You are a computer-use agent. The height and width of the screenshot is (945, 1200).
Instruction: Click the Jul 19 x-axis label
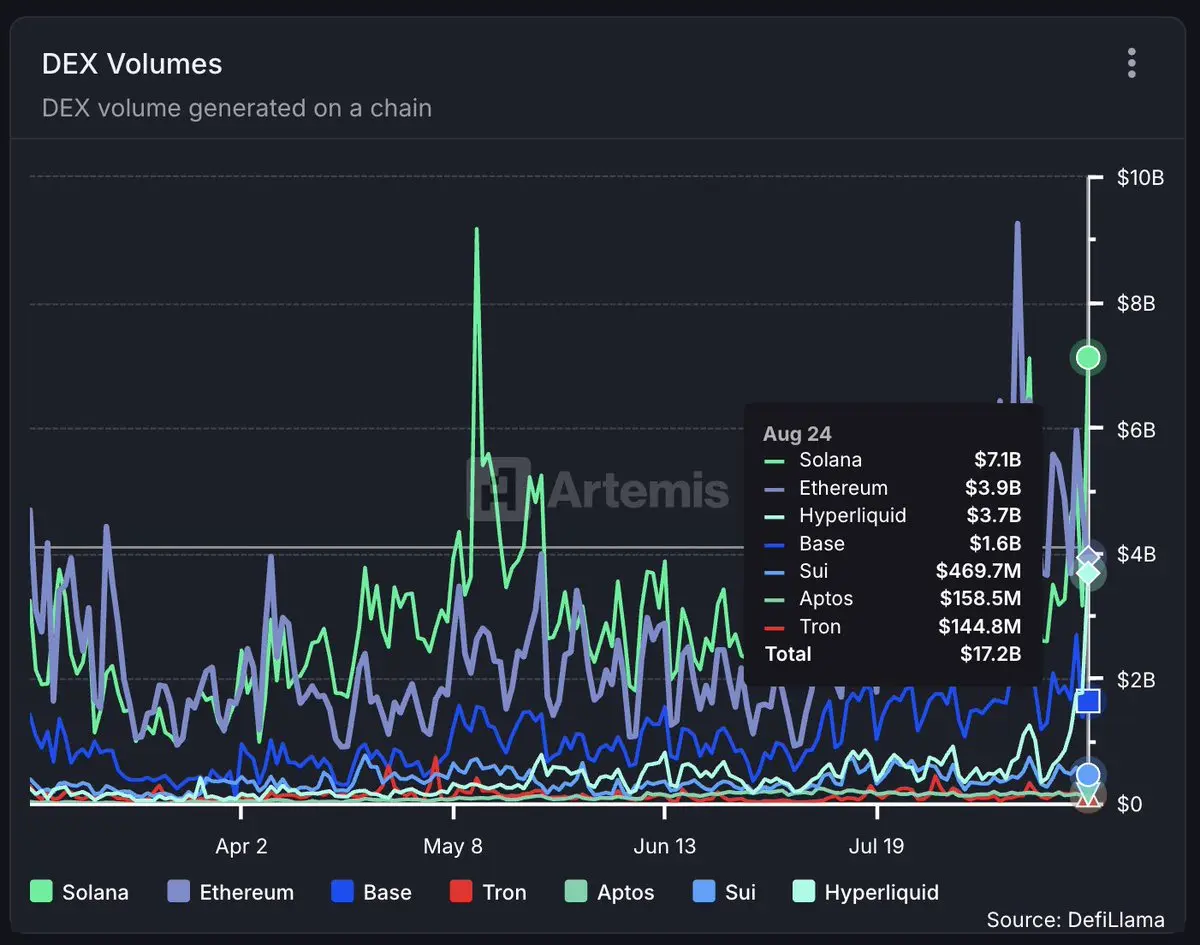(876, 846)
